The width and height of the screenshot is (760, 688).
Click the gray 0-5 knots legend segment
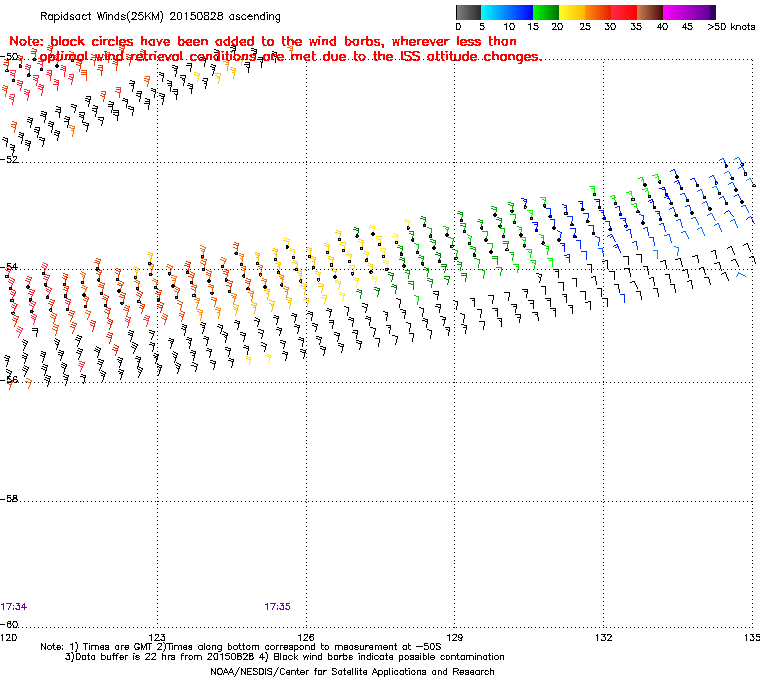click(x=468, y=12)
